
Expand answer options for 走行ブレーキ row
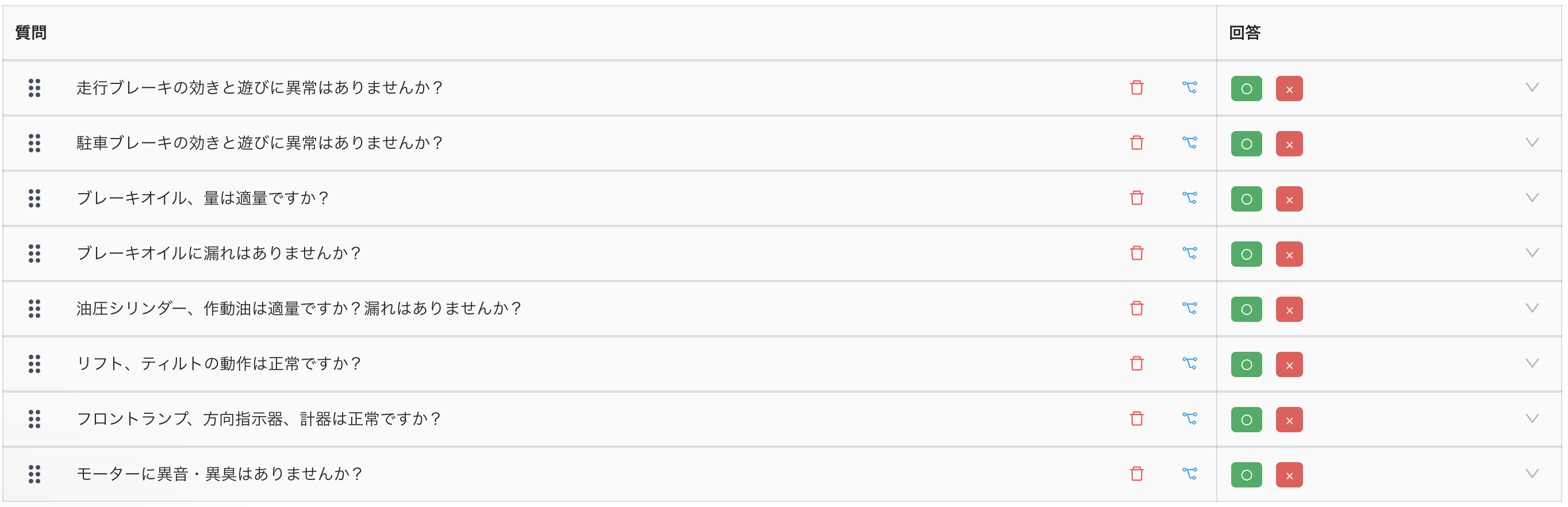[1532, 87]
